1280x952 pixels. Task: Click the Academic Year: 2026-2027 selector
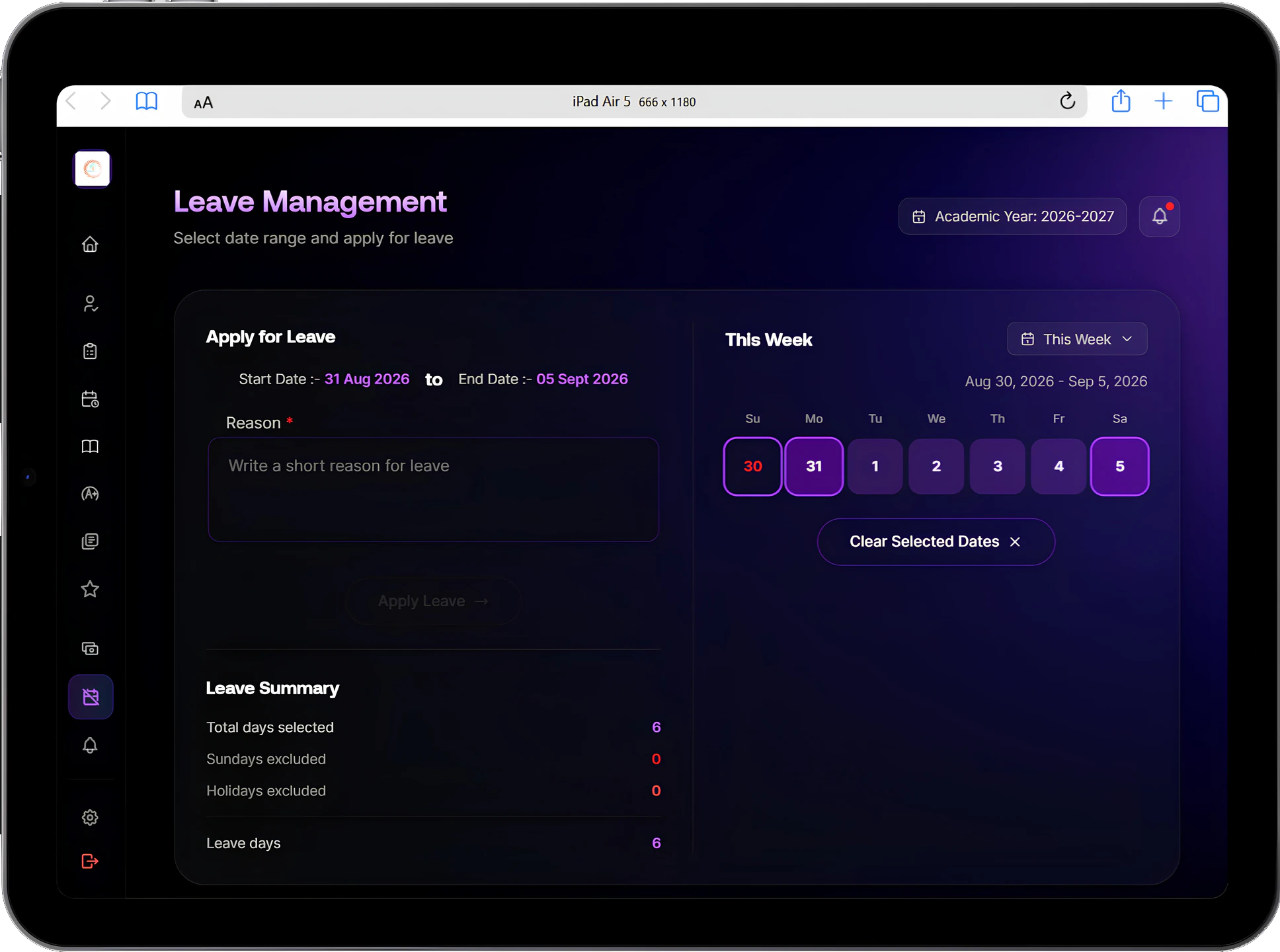click(x=1012, y=216)
